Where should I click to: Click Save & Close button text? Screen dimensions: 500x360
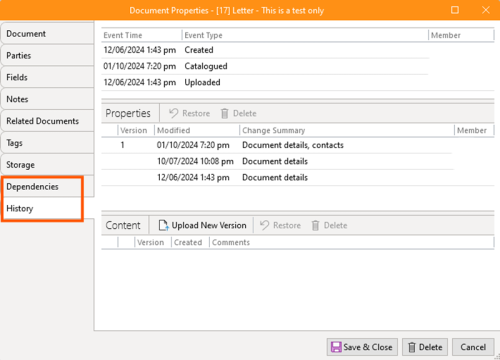(x=368, y=347)
